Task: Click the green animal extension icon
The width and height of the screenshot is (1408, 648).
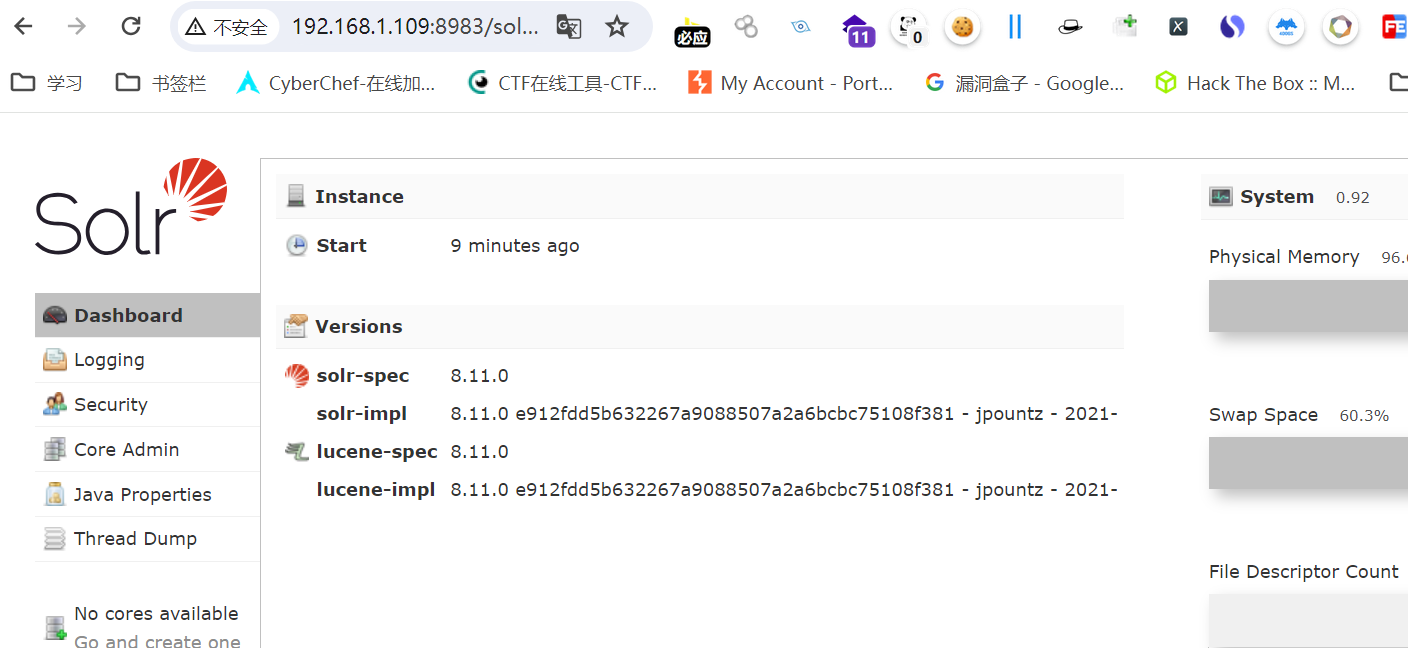Action: click(1125, 27)
